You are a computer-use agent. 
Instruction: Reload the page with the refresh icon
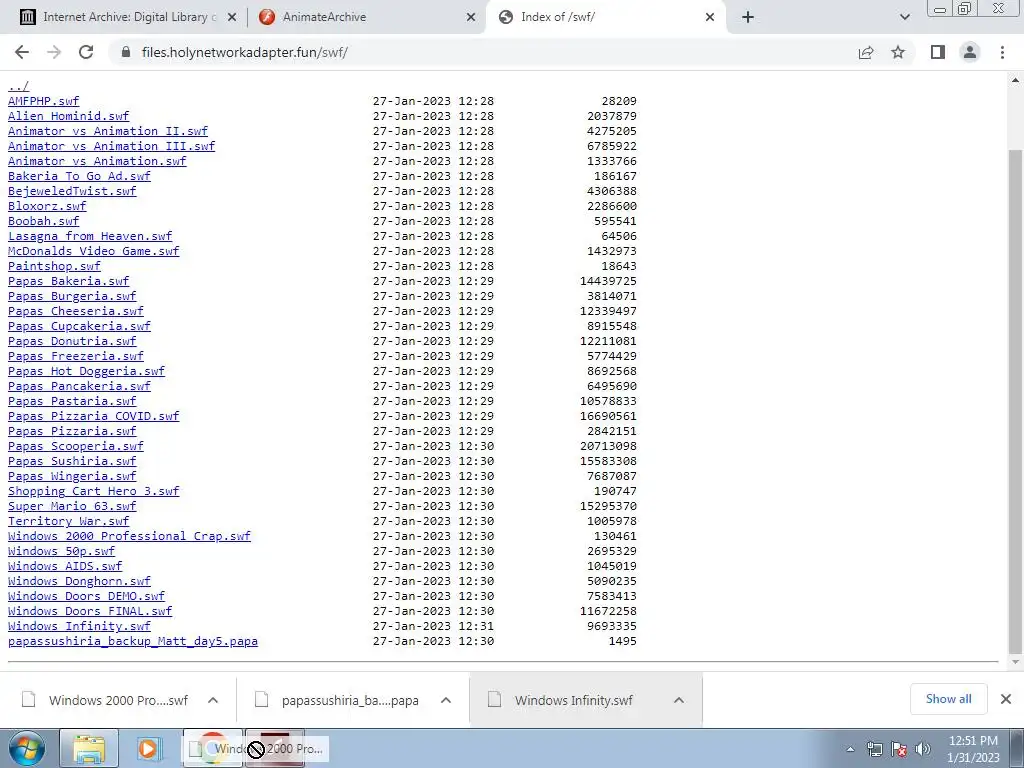(86, 52)
